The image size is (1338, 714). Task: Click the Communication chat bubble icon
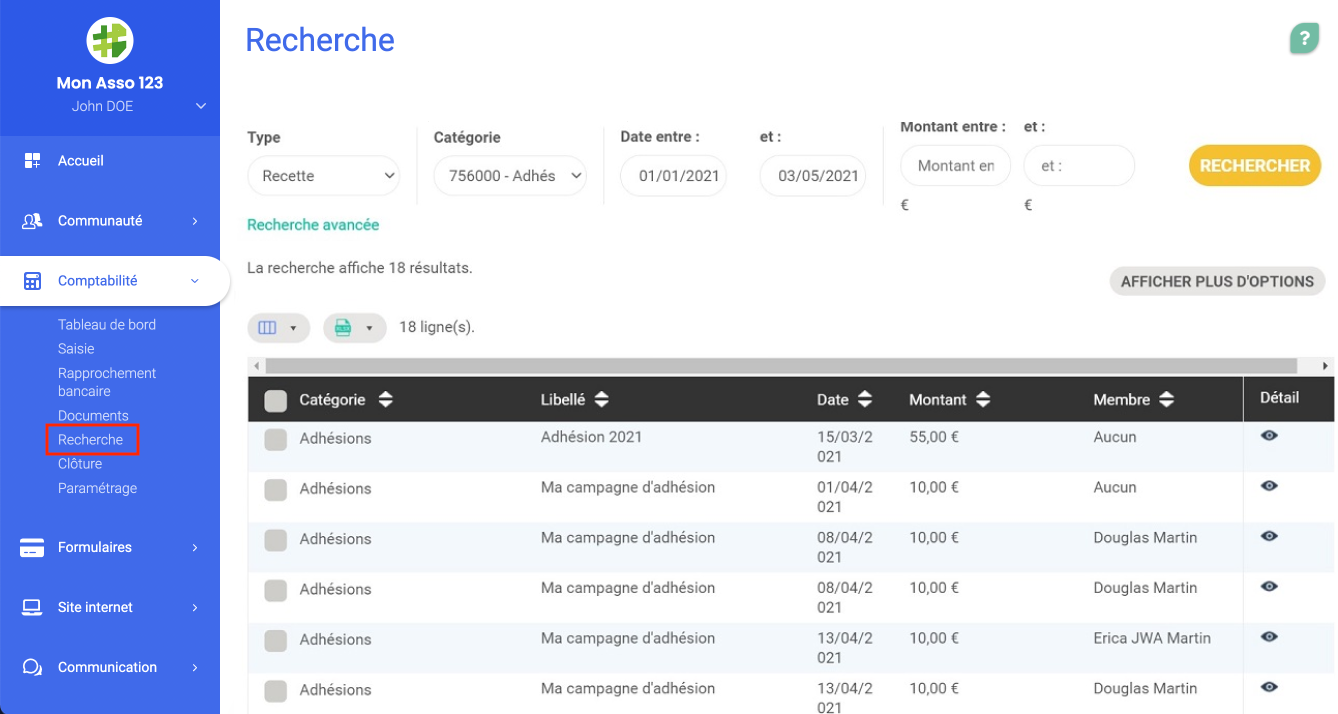[x=32, y=668]
